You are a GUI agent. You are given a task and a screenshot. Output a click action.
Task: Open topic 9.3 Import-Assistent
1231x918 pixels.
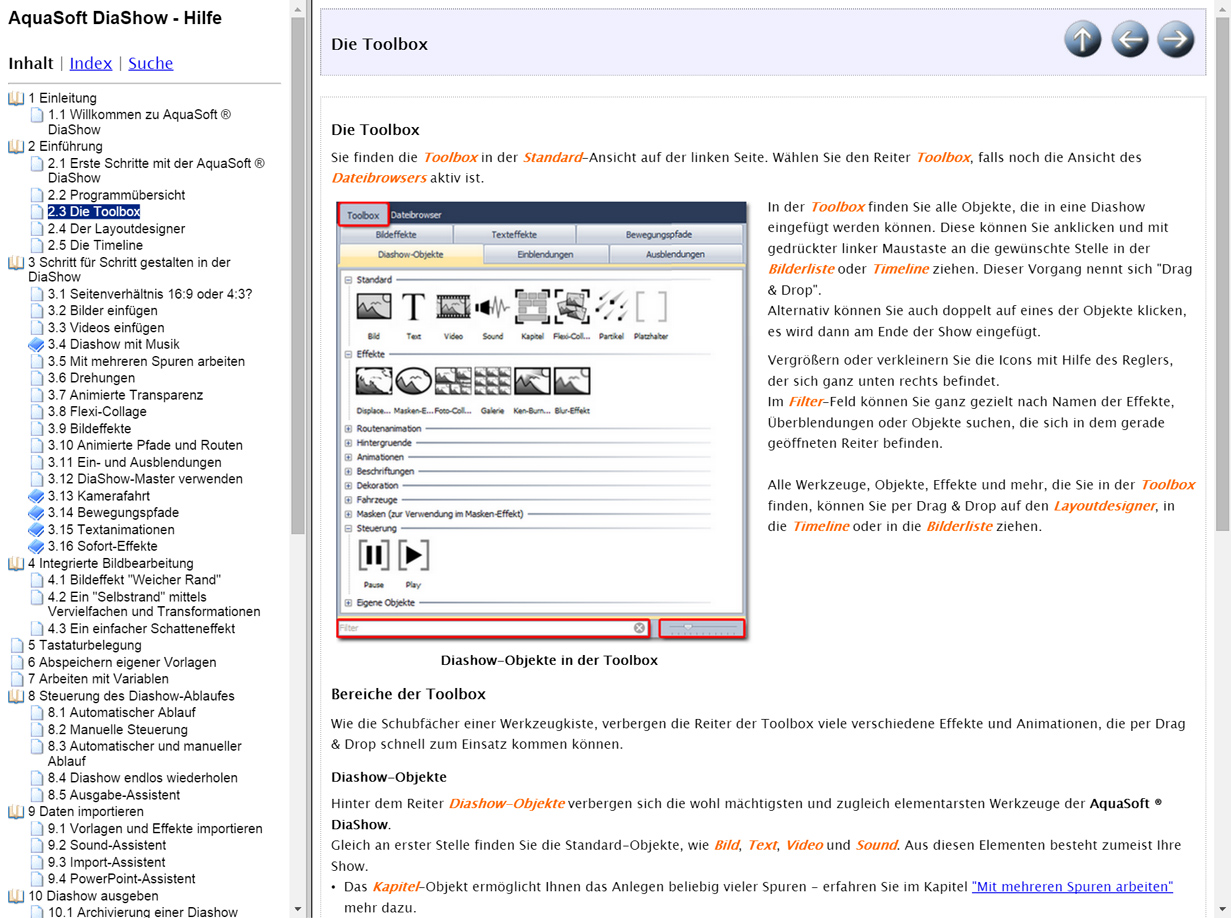point(107,862)
